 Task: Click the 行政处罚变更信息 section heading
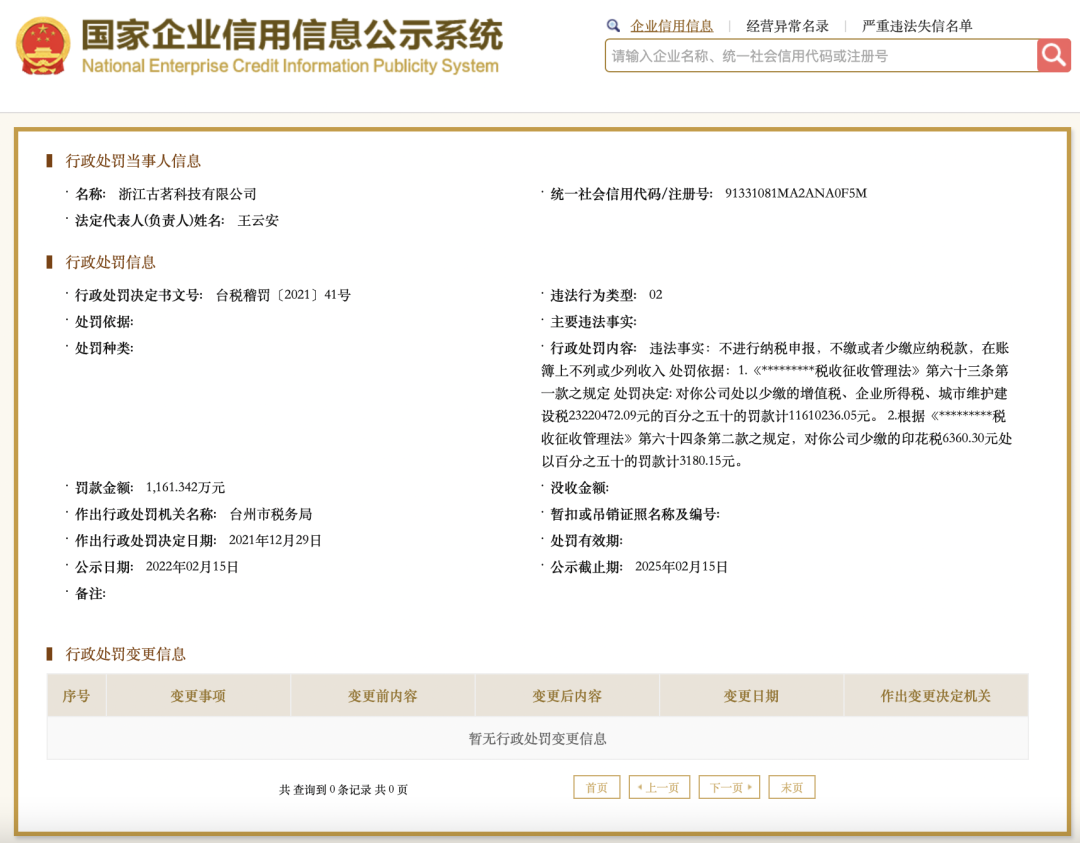click(125, 654)
